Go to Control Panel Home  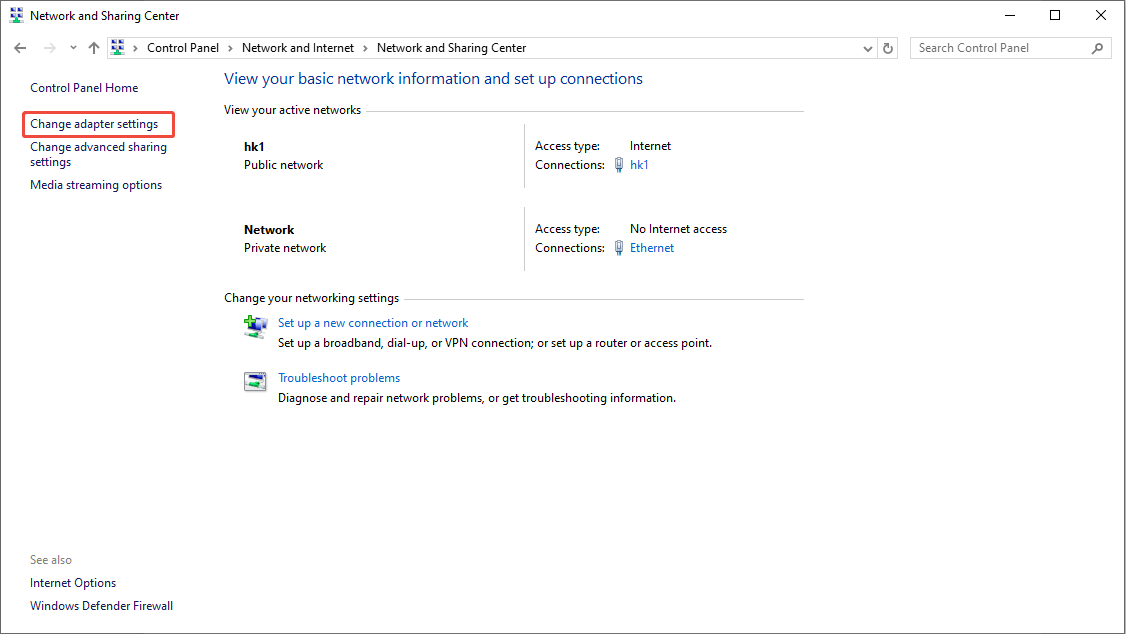coord(83,87)
